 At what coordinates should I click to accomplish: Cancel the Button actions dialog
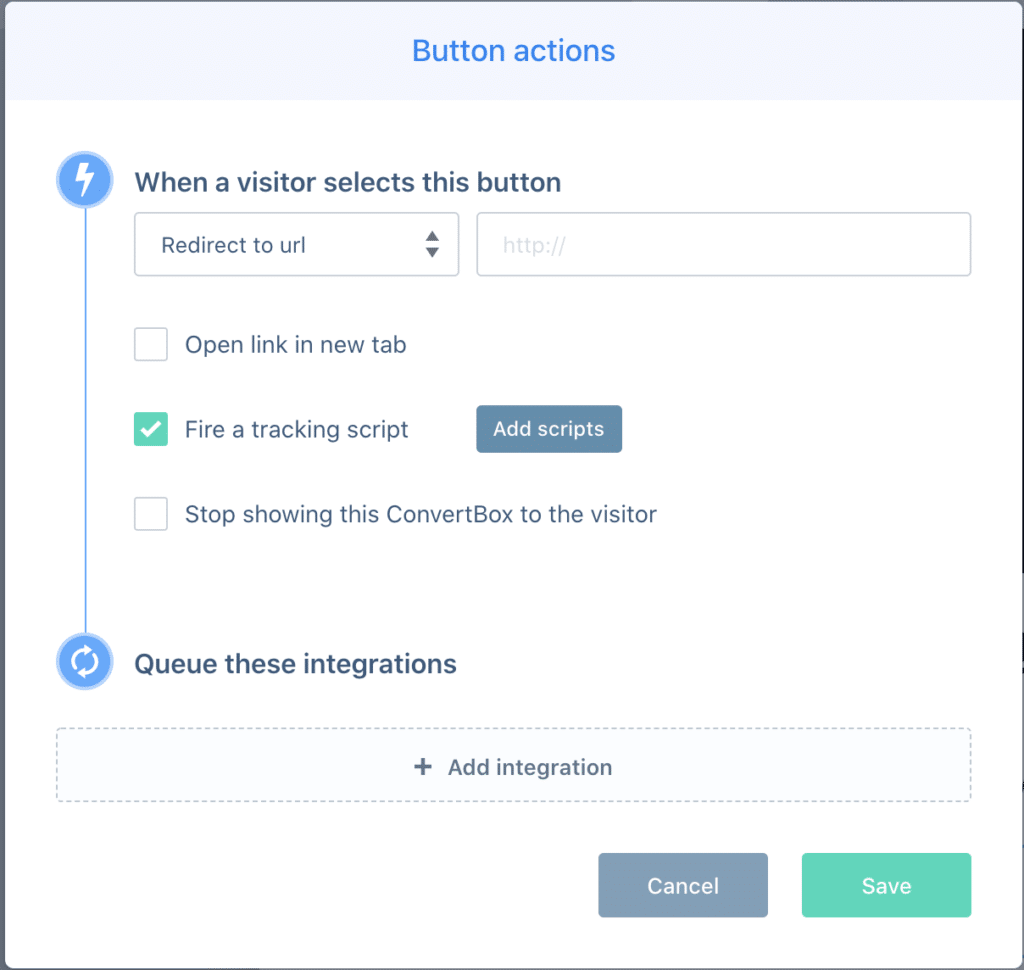pos(683,885)
